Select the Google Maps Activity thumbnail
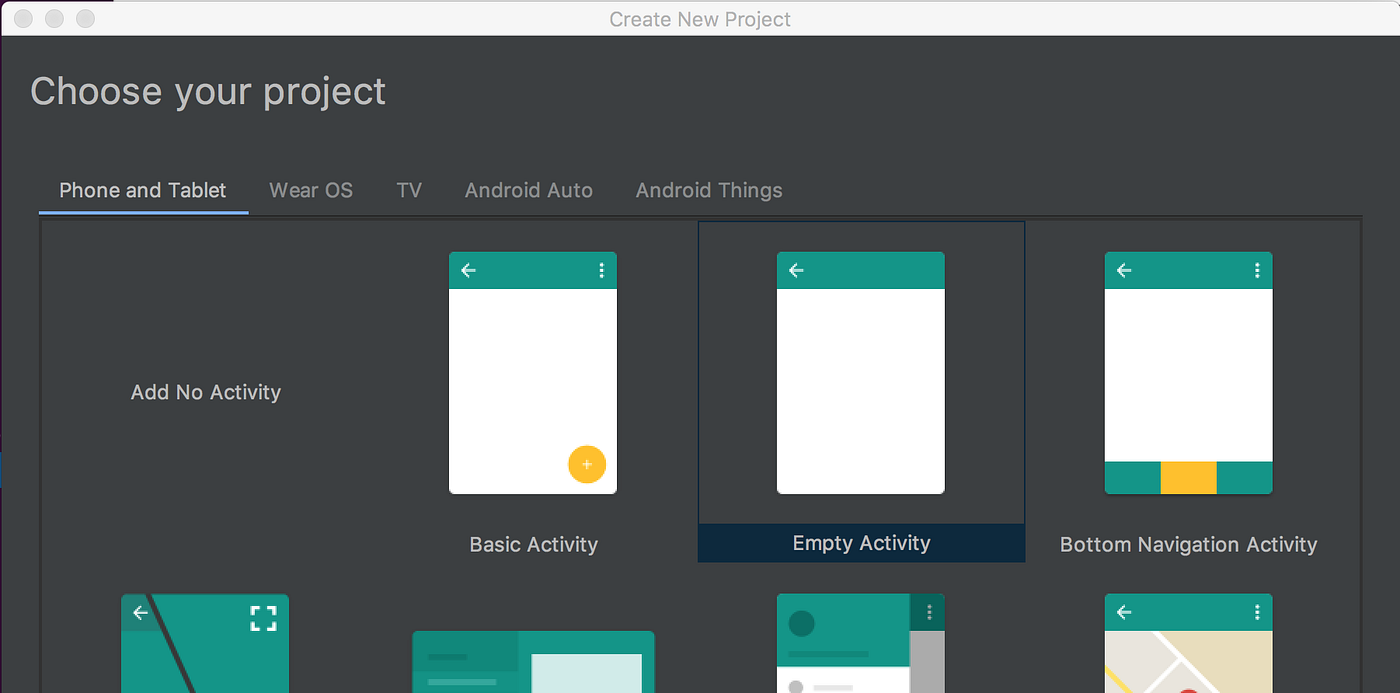The width and height of the screenshot is (1400, 693). [x=1189, y=643]
